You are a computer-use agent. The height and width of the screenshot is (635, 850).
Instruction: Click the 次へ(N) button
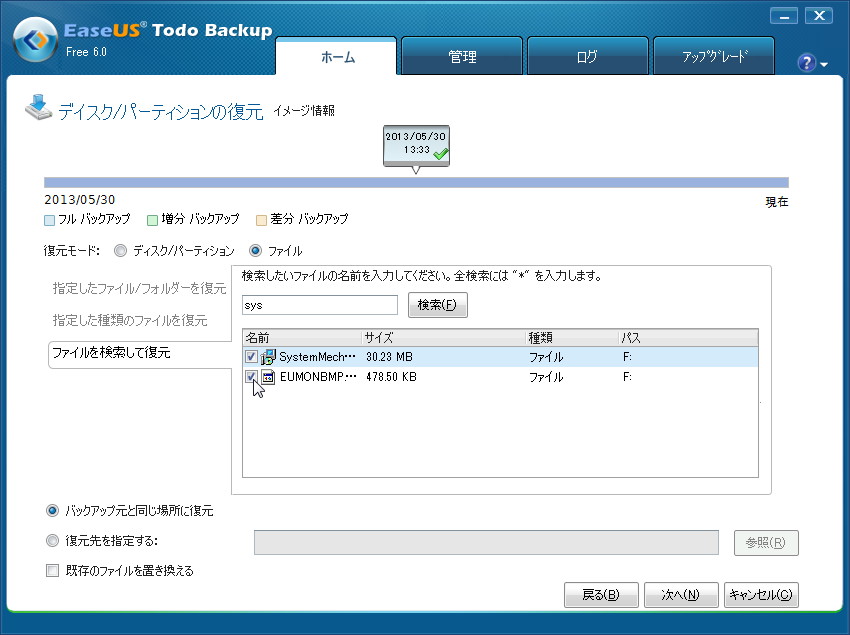click(681, 595)
